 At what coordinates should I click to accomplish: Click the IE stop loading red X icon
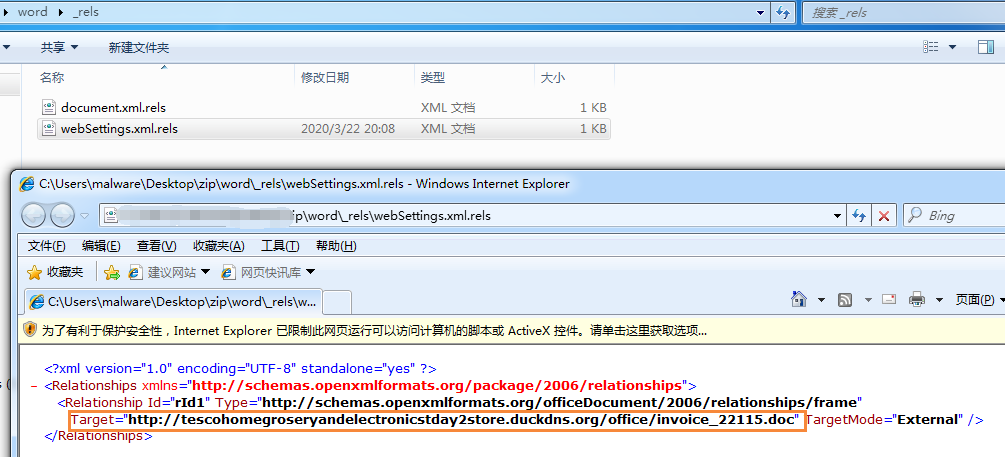click(x=884, y=216)
